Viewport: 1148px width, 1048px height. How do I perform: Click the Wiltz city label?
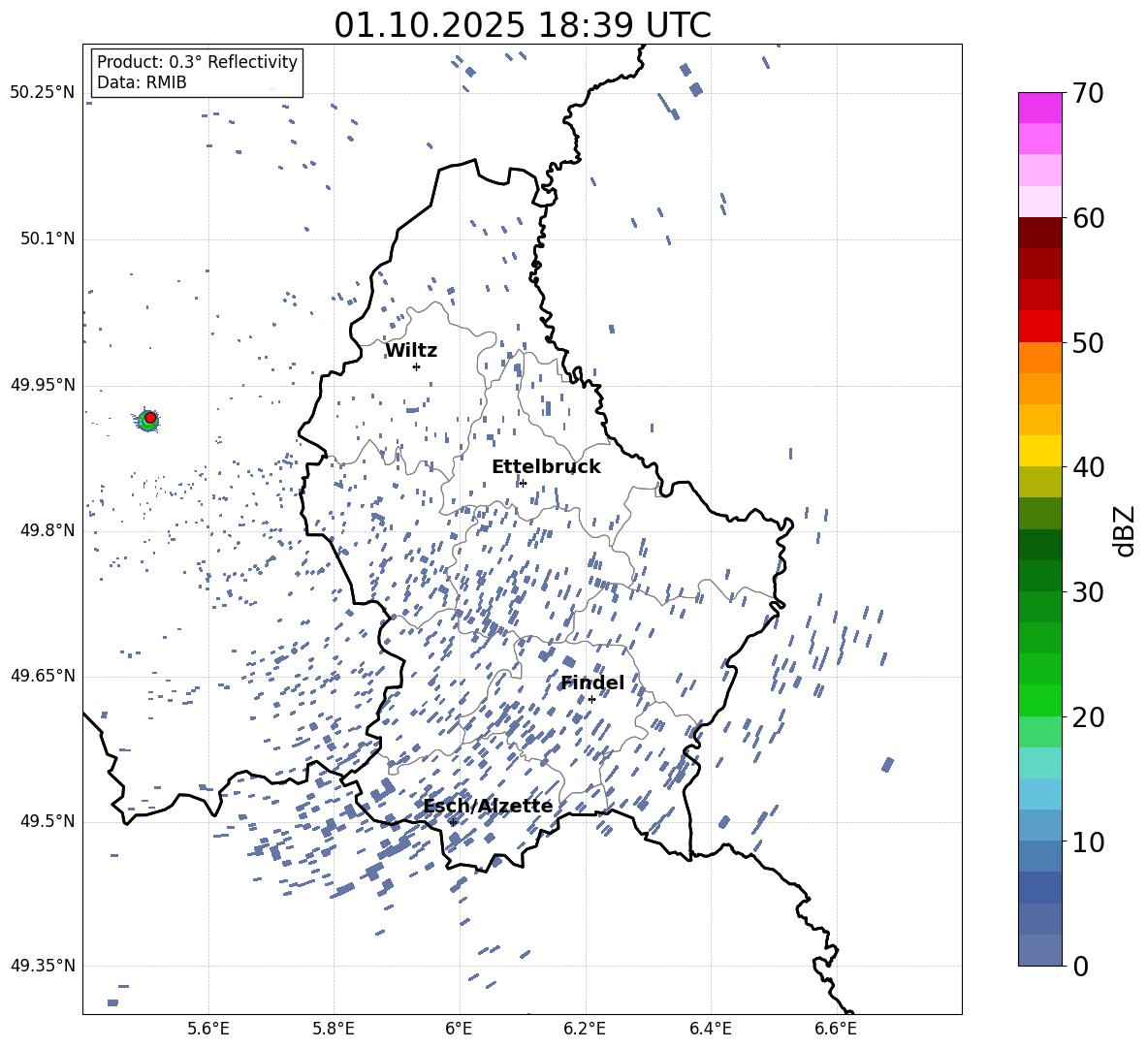tap(411, 351)
